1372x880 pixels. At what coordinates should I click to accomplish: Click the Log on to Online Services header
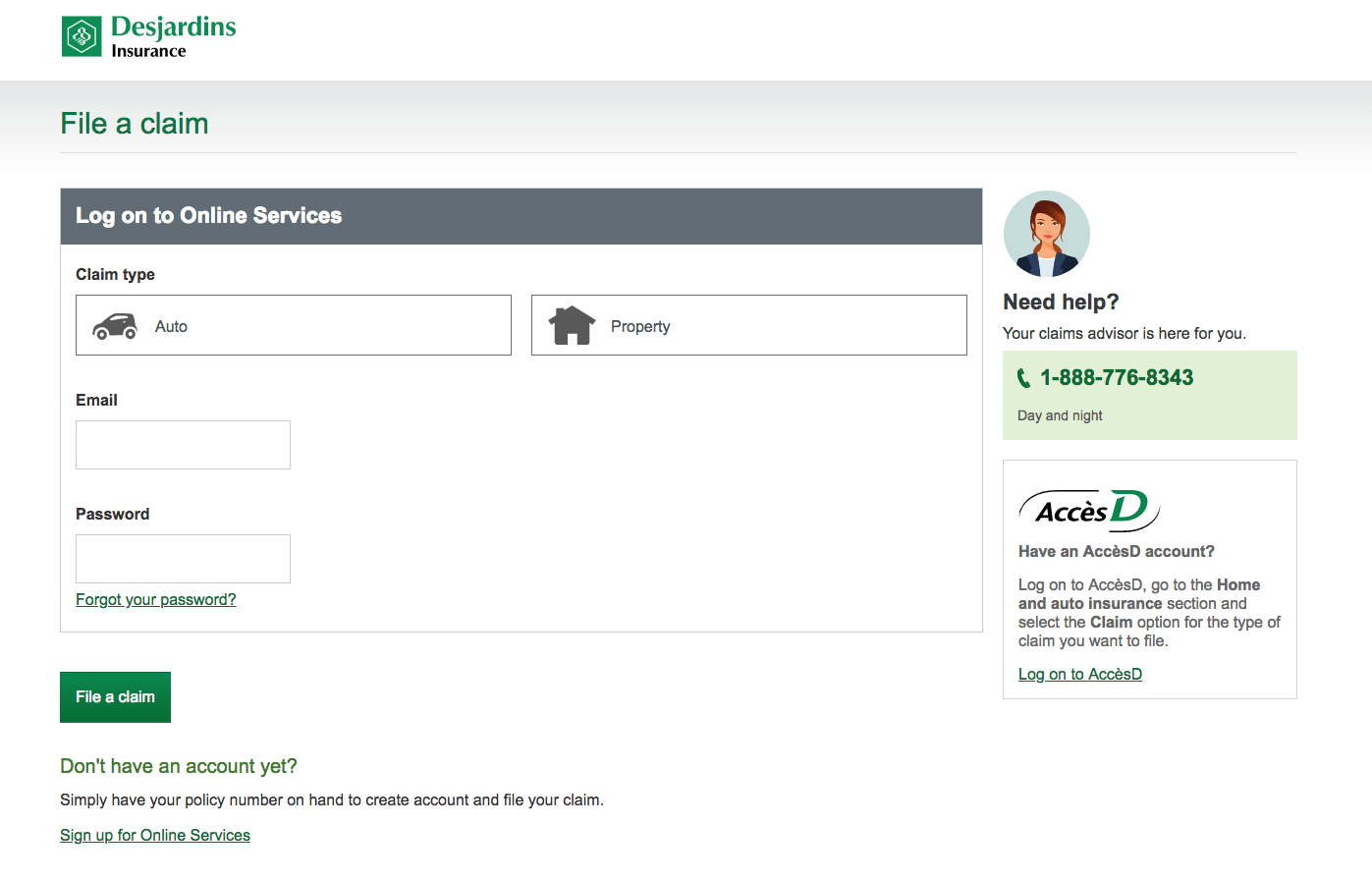[521, 216]
